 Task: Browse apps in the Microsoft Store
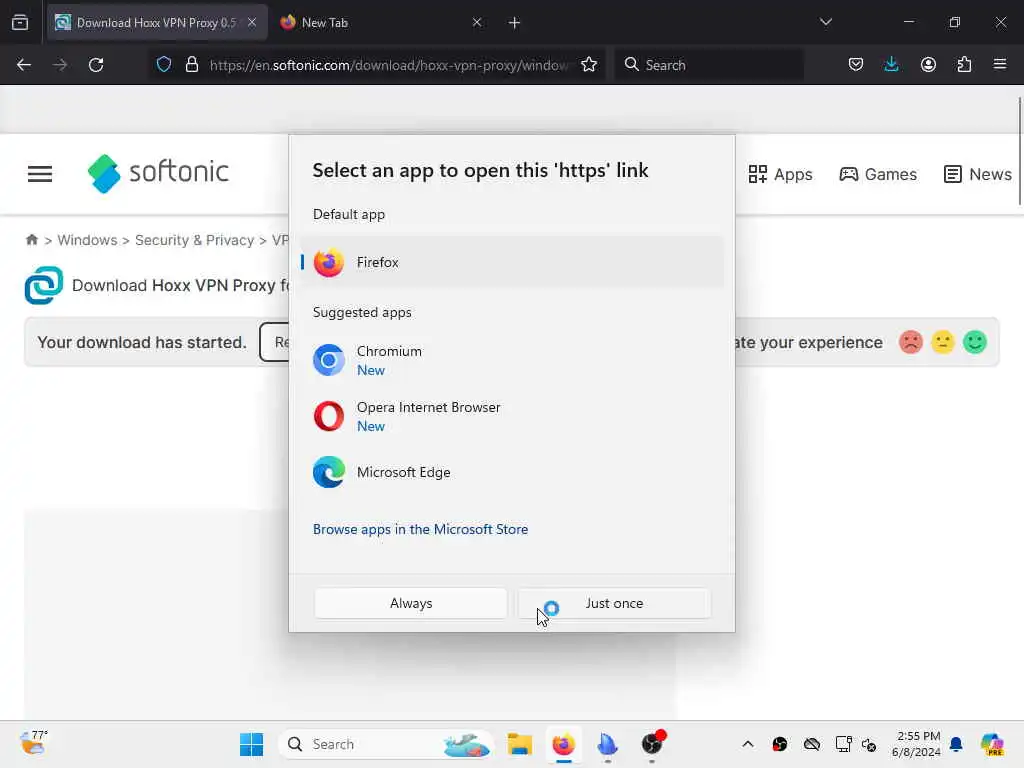click(x=420, y=529)
